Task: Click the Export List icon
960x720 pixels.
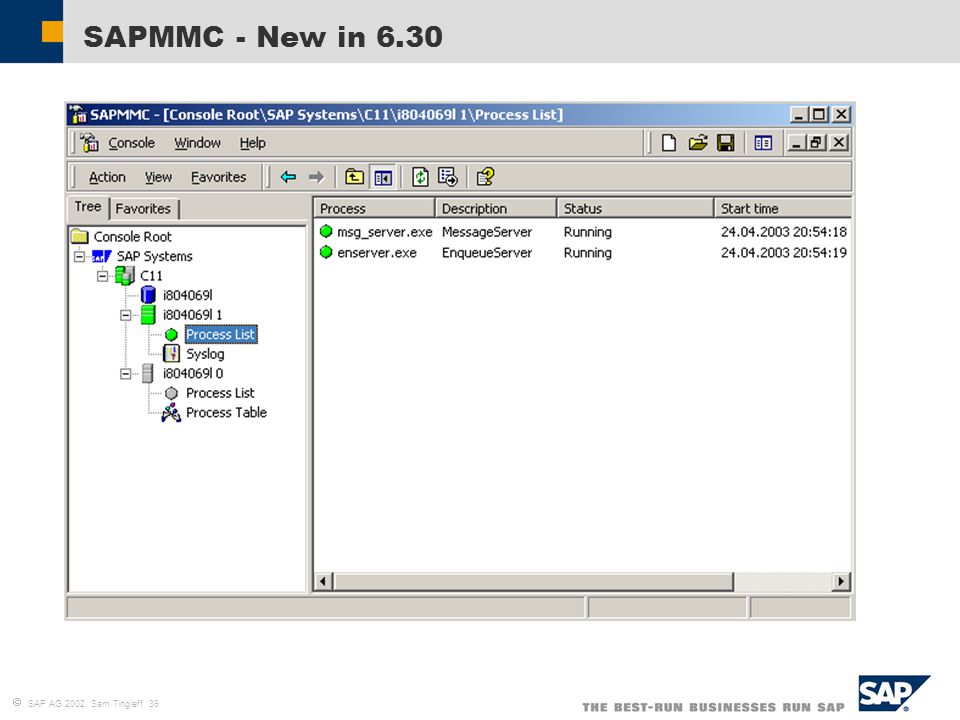Action: click(448, 177)
